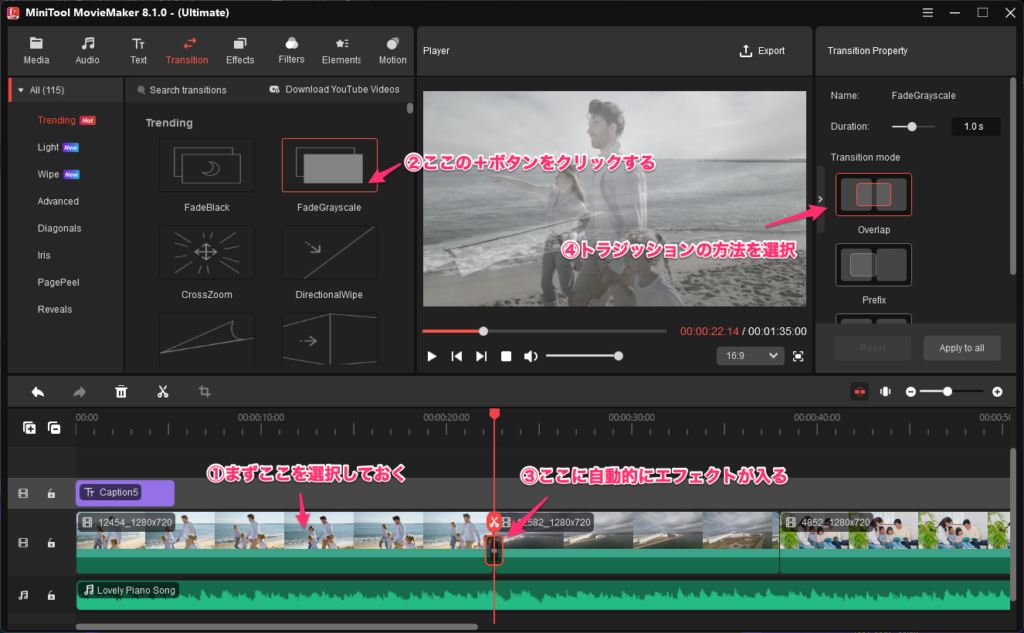Screen dimensions: 1024x633
Task: Collapse the All (115) category list
Action: [21, 90]
